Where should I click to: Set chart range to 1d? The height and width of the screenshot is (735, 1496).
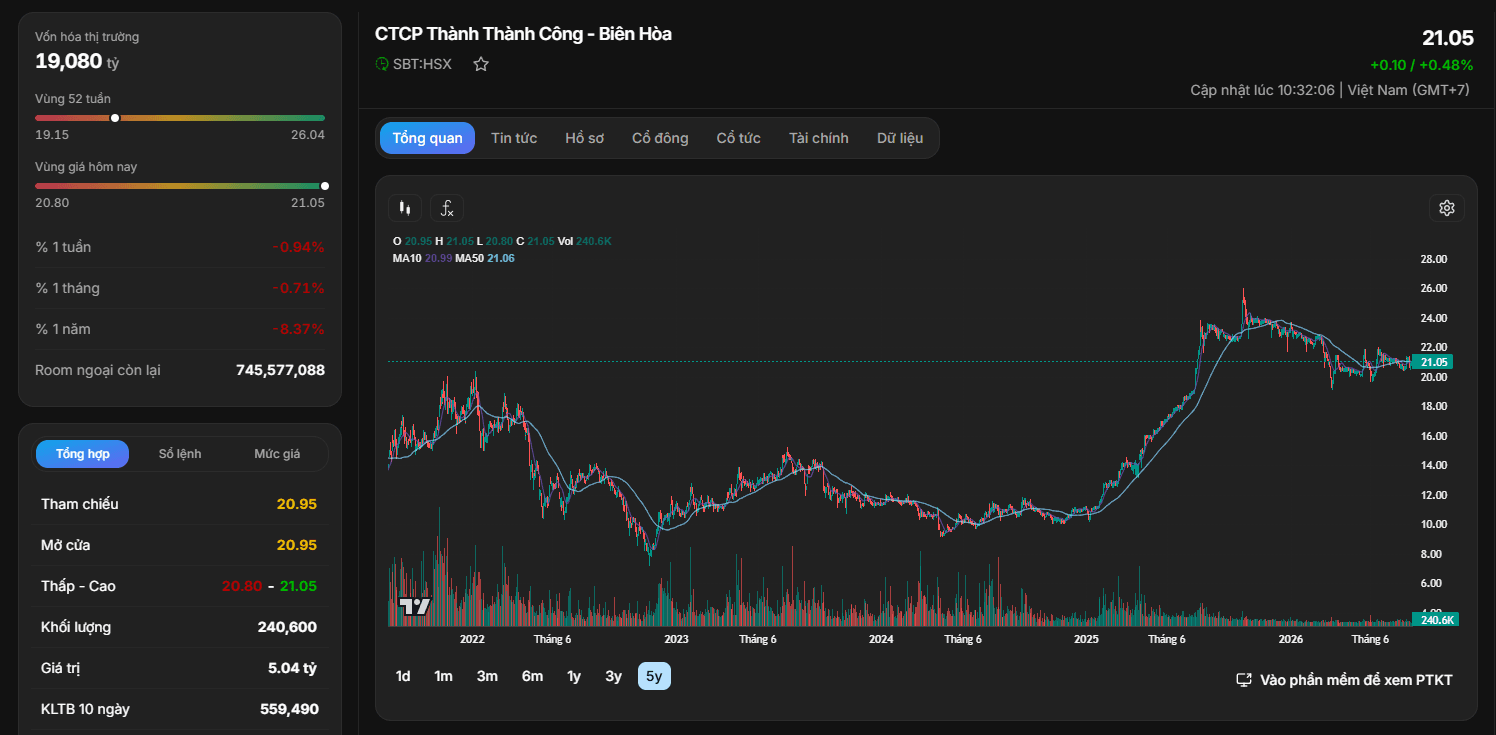tap(403, 677)
